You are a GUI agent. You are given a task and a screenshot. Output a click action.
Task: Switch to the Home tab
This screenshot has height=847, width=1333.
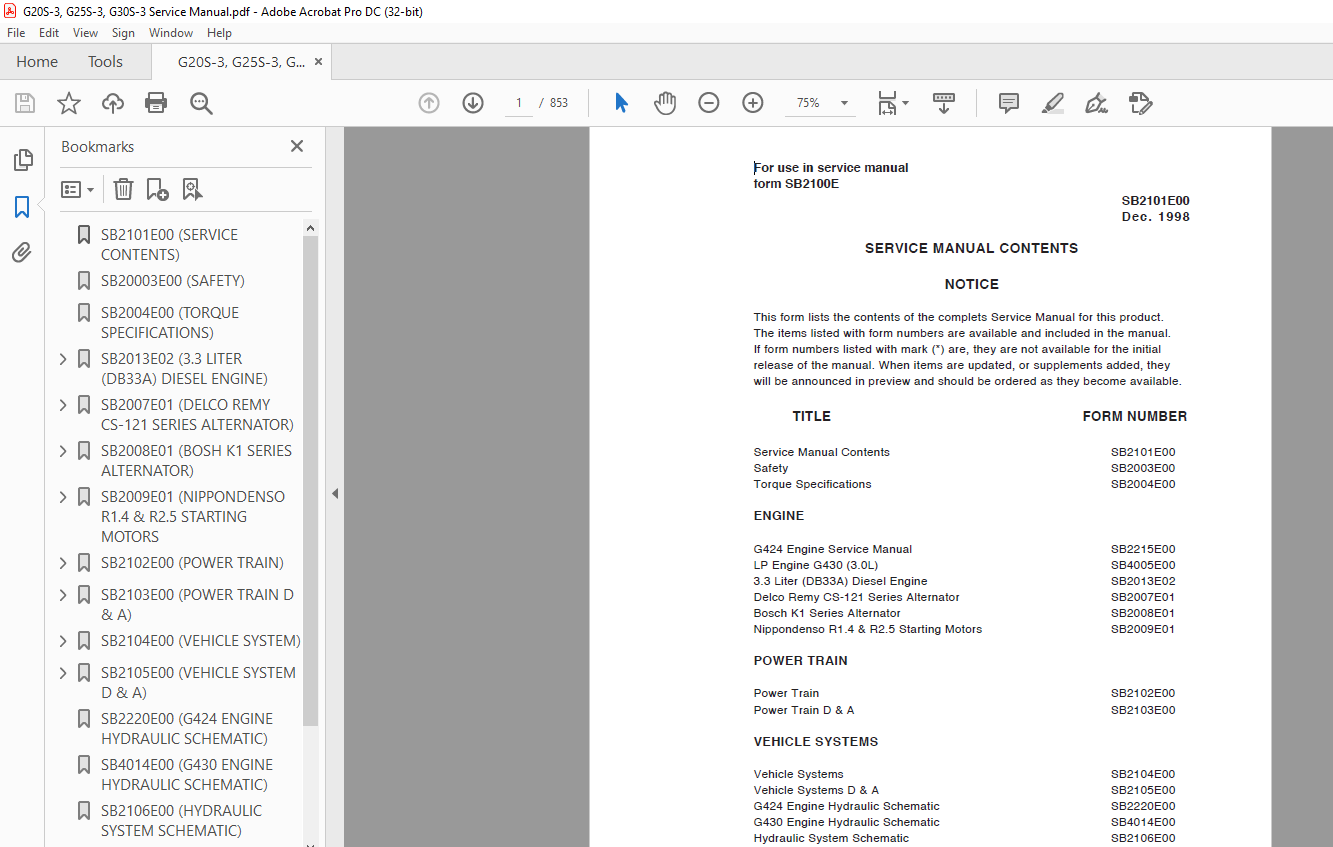[x=37, y=62]
